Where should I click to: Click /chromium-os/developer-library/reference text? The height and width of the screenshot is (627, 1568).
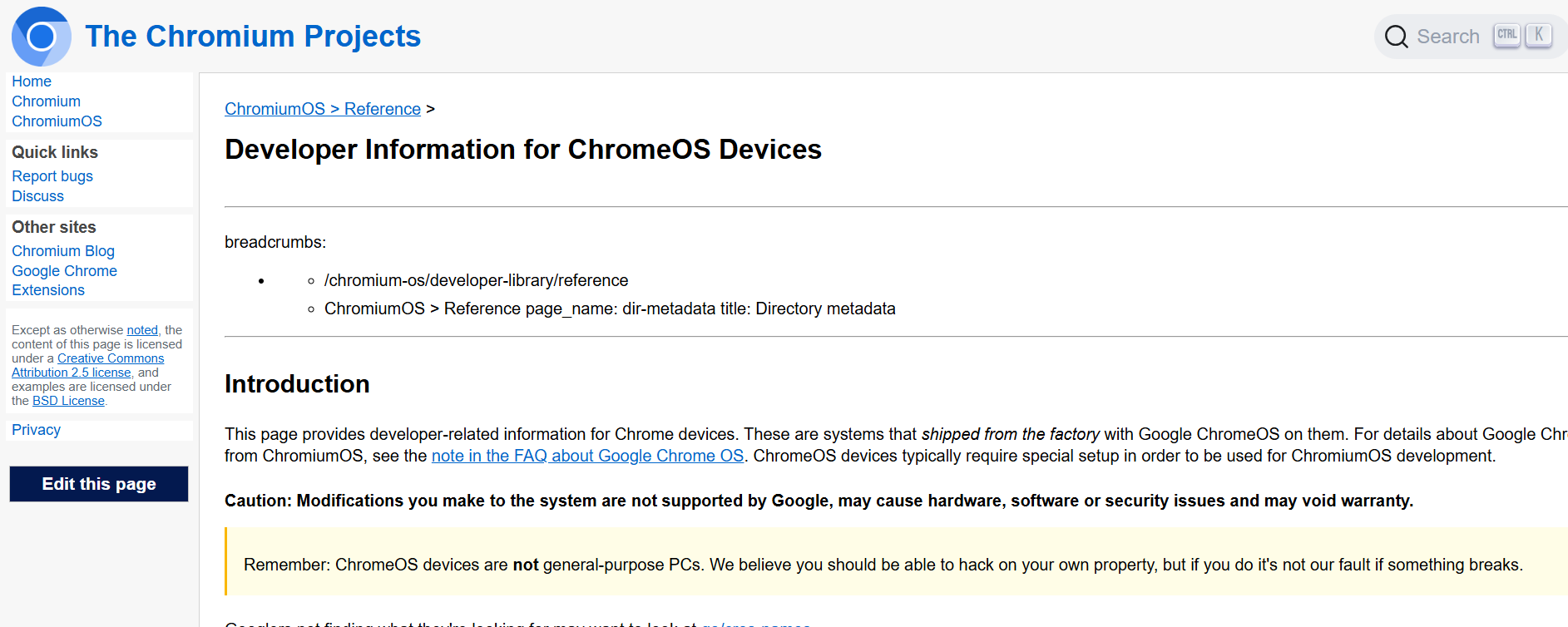pyautogui.click(x=476, y=280)
